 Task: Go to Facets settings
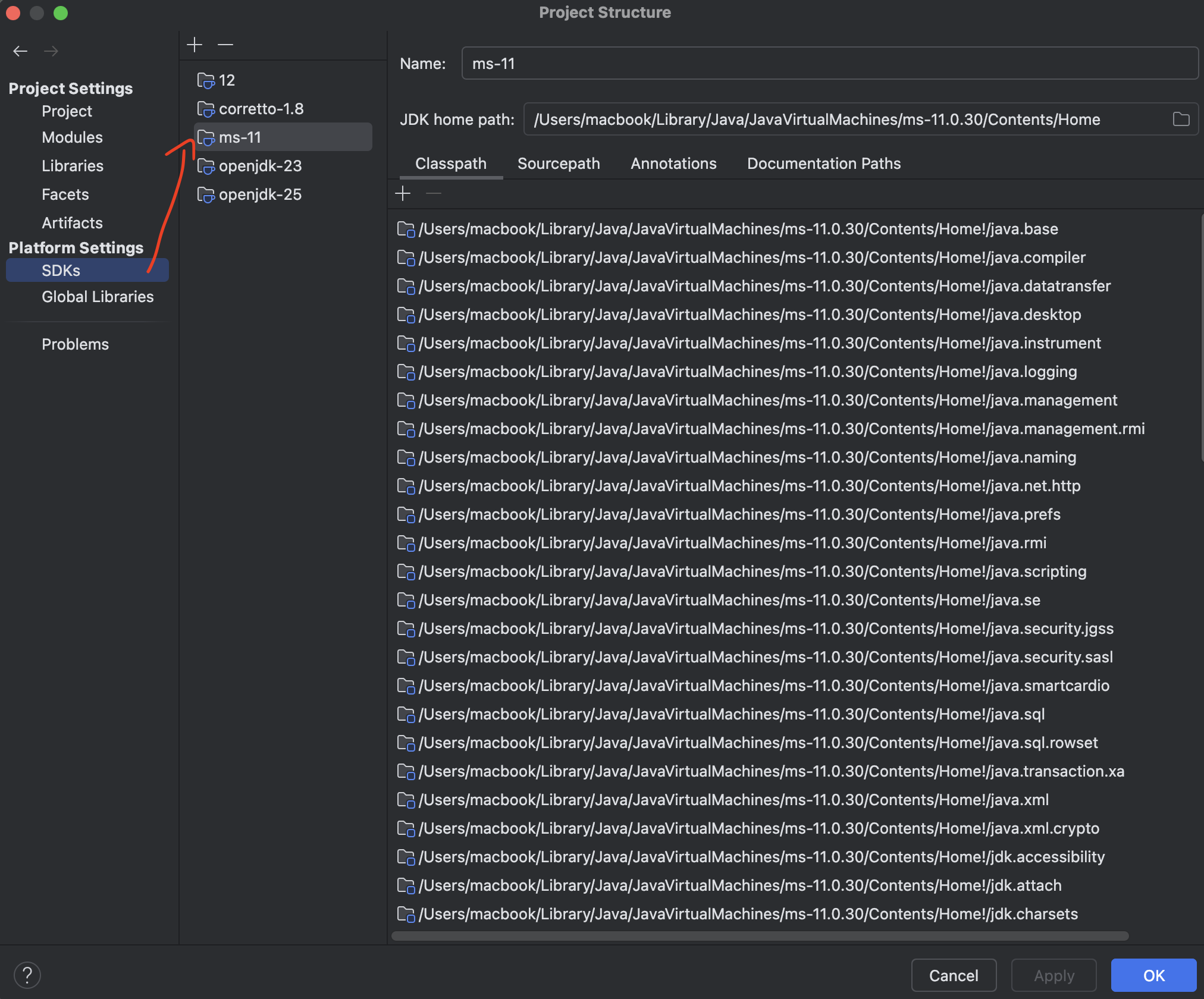(x=65, y=194)
